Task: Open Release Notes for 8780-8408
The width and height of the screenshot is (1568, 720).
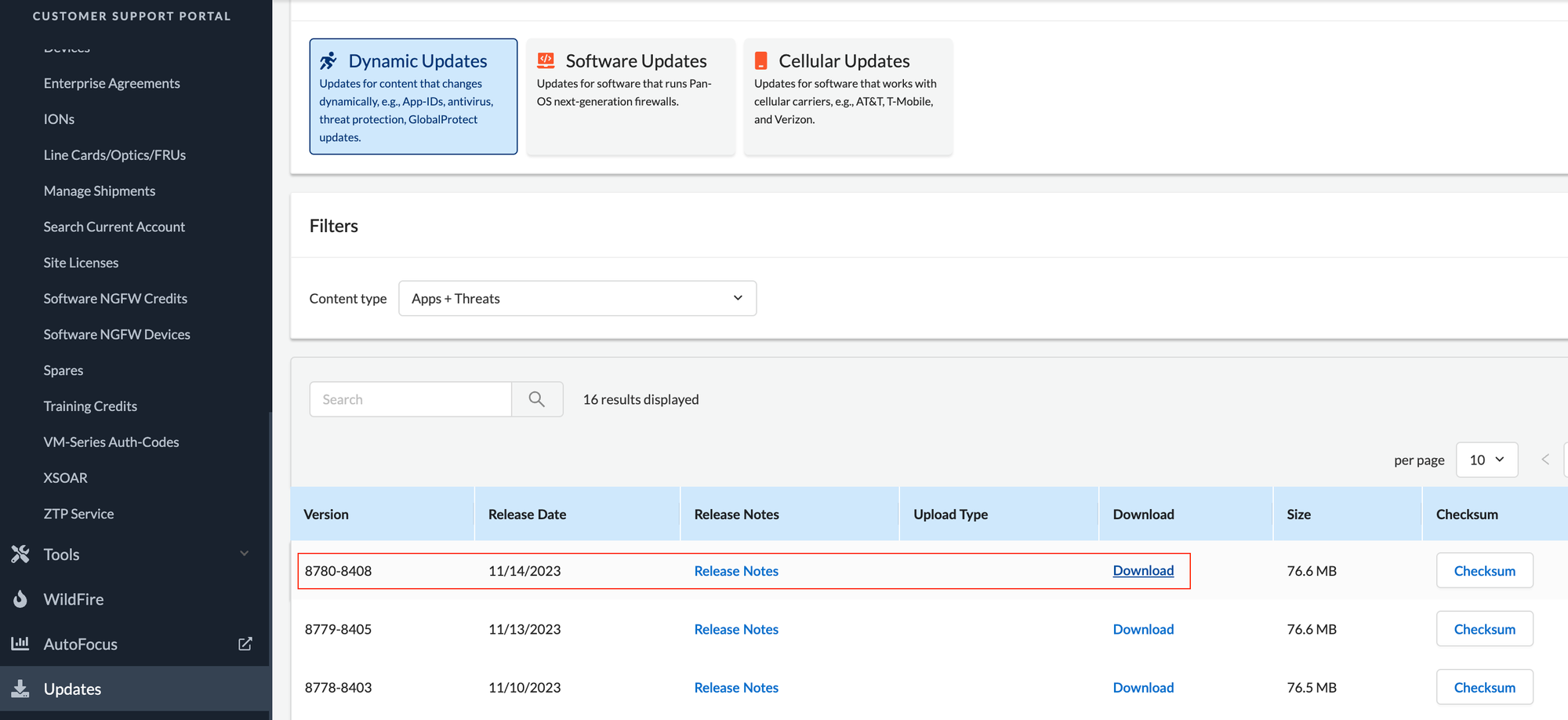Action: pos(736,571)
